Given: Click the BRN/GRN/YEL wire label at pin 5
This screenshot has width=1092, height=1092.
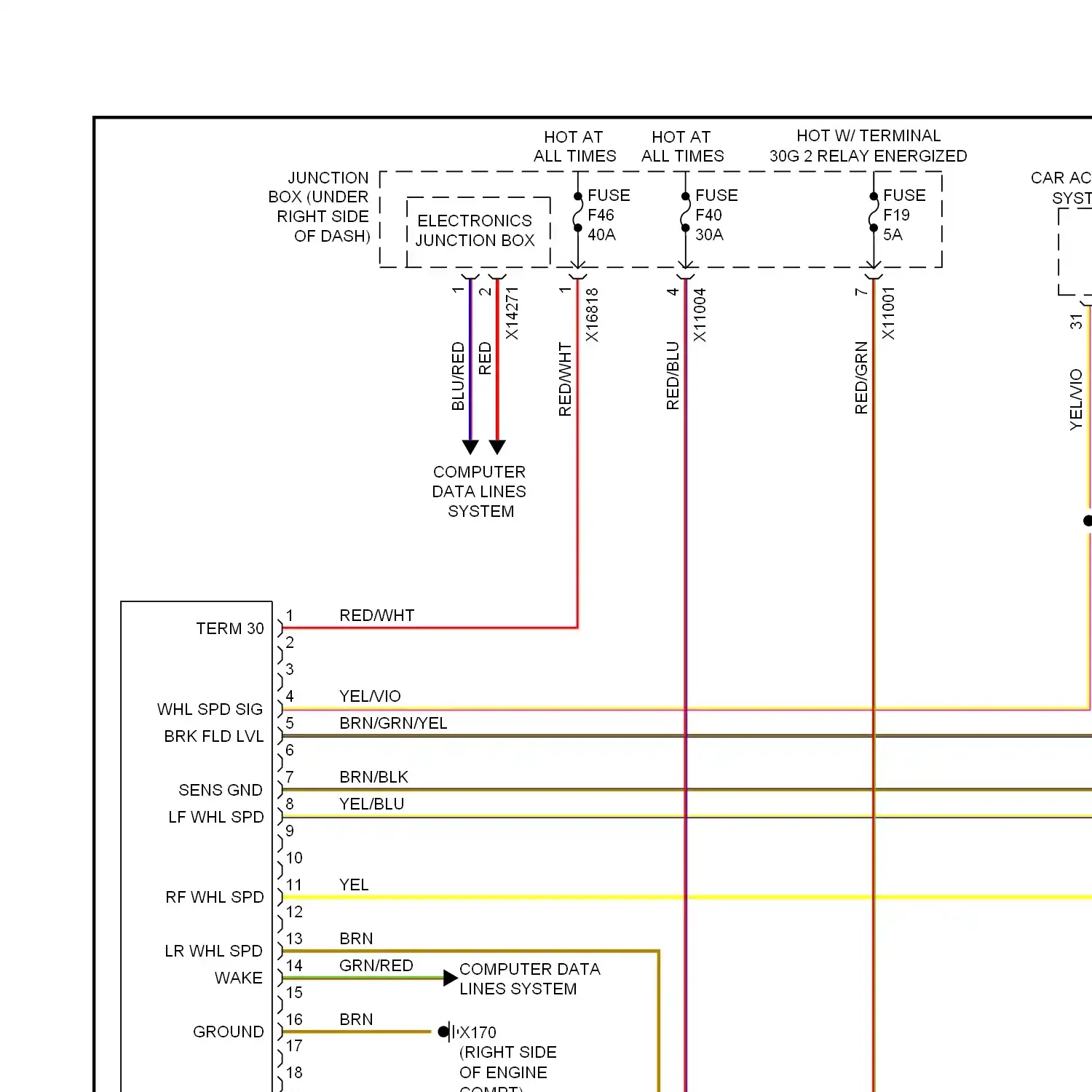Looking at the screenshot, I should [393, 723].
